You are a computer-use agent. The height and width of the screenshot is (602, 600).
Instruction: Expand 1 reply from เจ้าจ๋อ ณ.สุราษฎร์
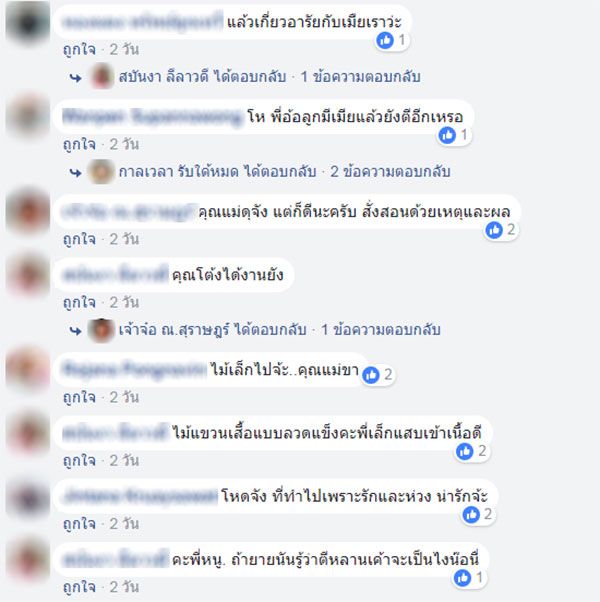[x=380, y=330]
